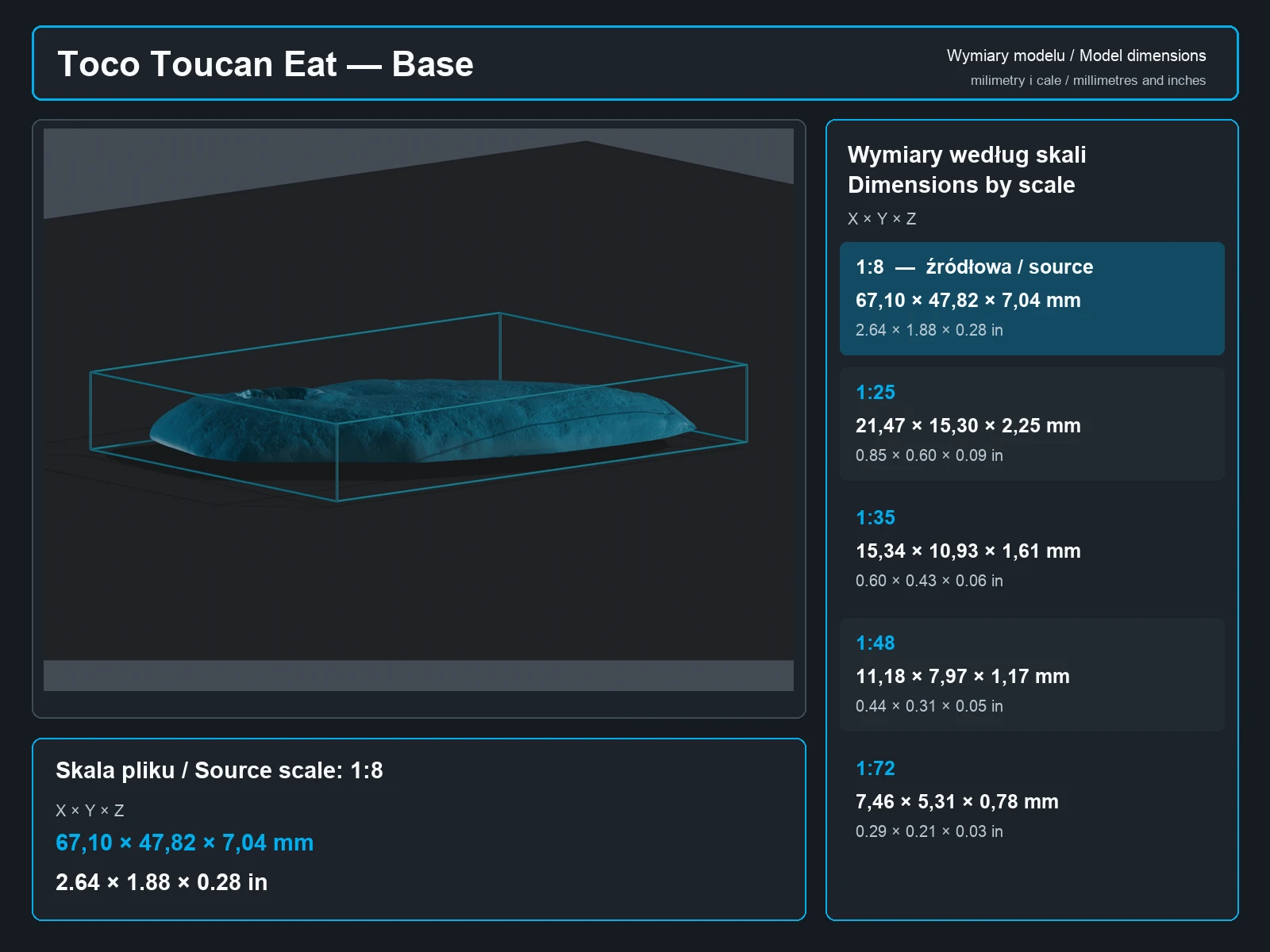Choose the 1:35 scale entry
Image resolution: width=1270 pixels, height=952 pixels.
pyautogui.click(x=1032, y=549)
